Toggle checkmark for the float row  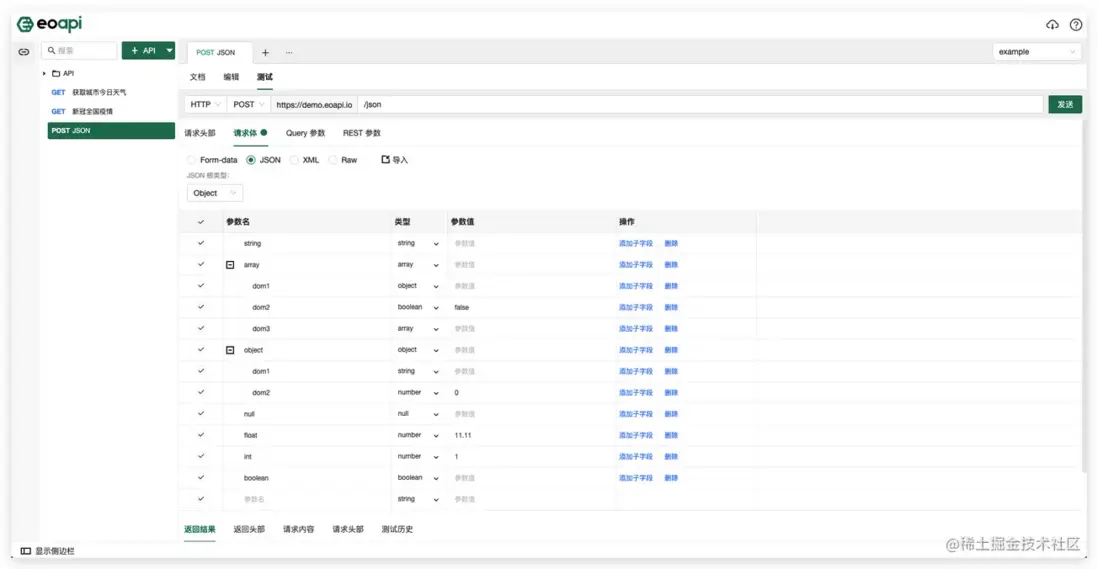click(201, 435)
